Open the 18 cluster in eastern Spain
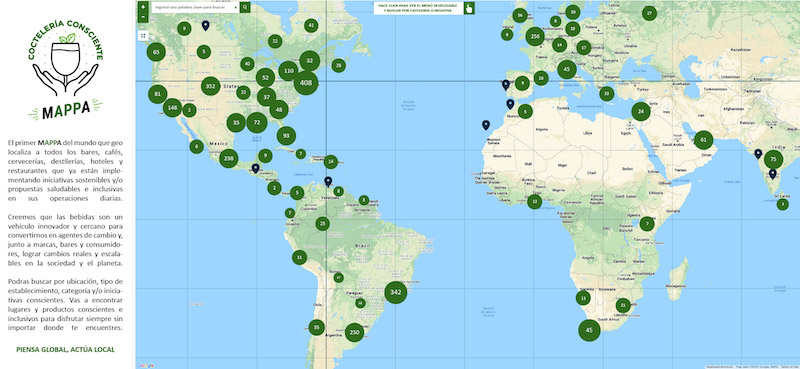This screenshot has height=369, width=800. point(541,78)
